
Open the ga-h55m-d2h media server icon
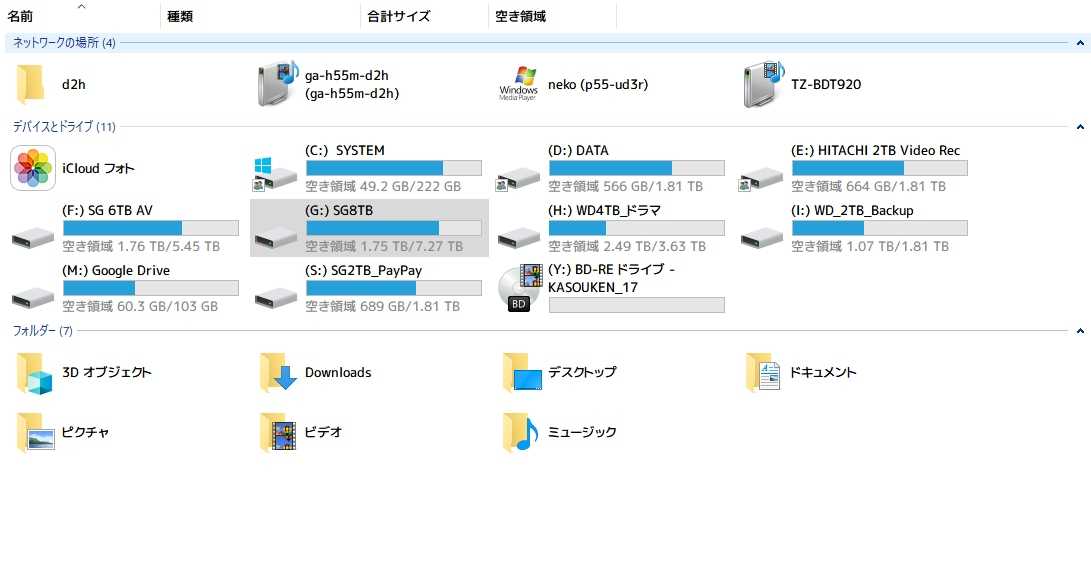click(x=278, y=84)
